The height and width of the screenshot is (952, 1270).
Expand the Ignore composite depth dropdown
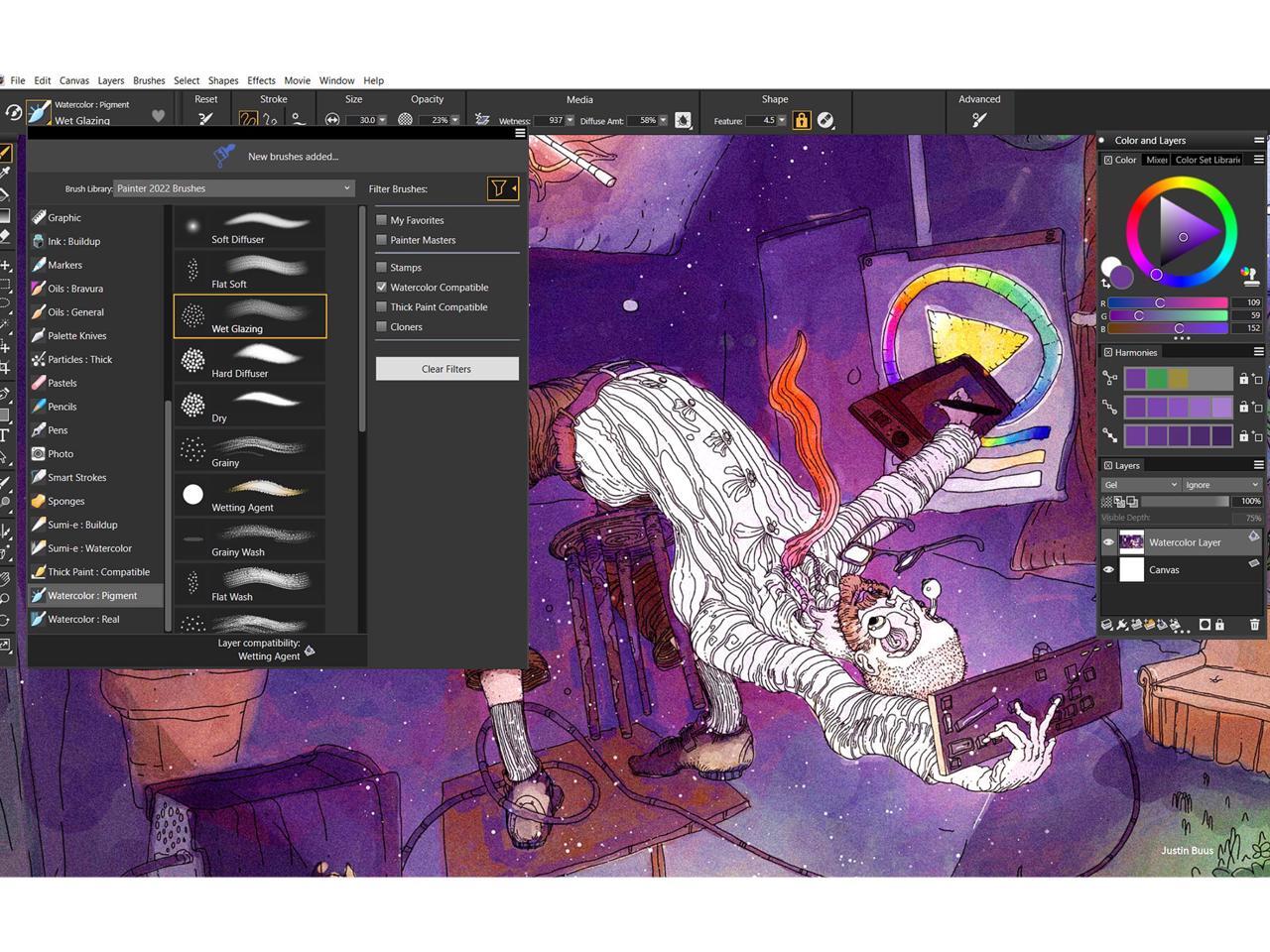click(x=1221, y=485)
